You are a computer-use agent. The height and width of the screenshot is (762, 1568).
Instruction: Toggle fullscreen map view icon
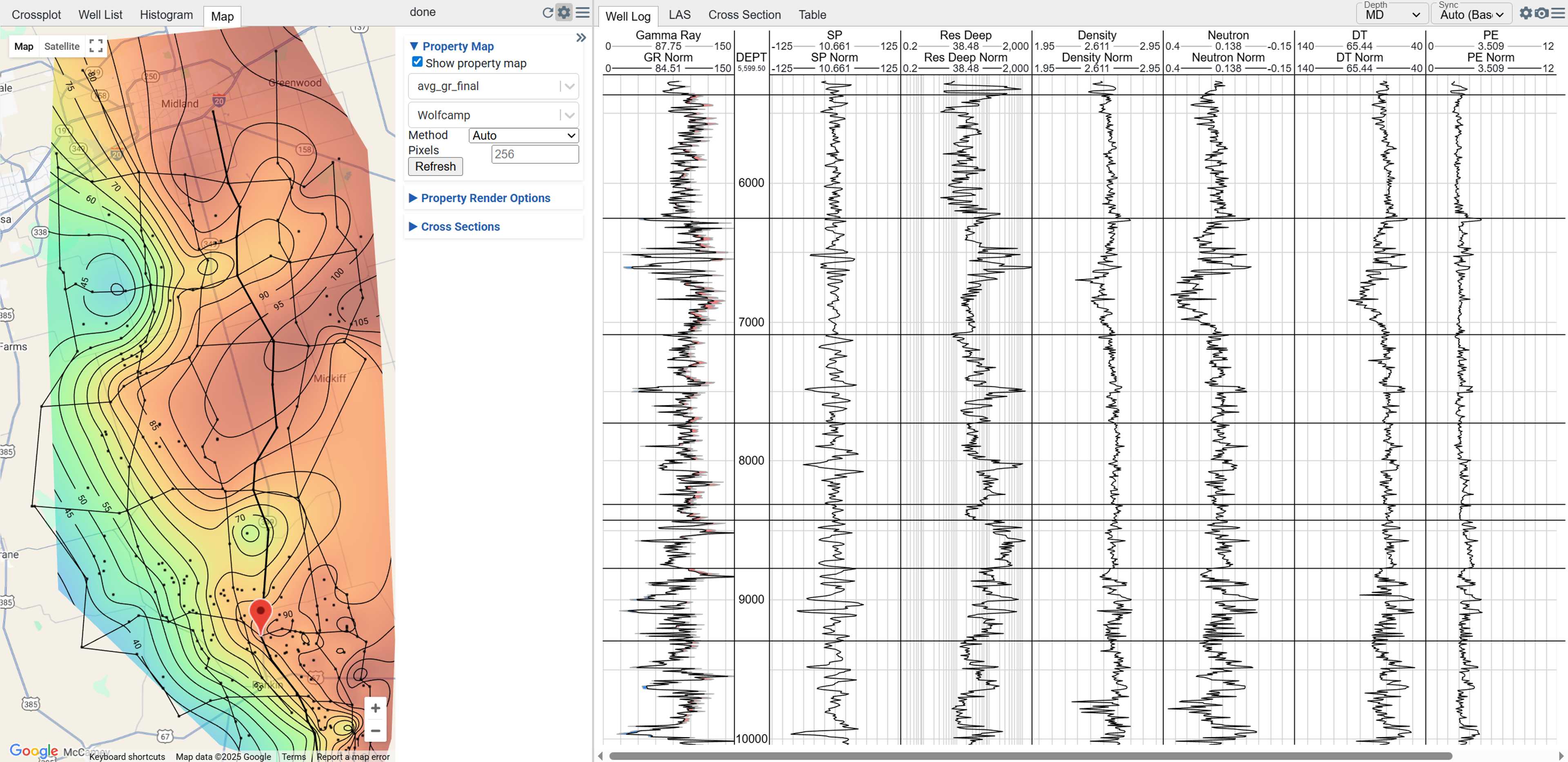96,46
